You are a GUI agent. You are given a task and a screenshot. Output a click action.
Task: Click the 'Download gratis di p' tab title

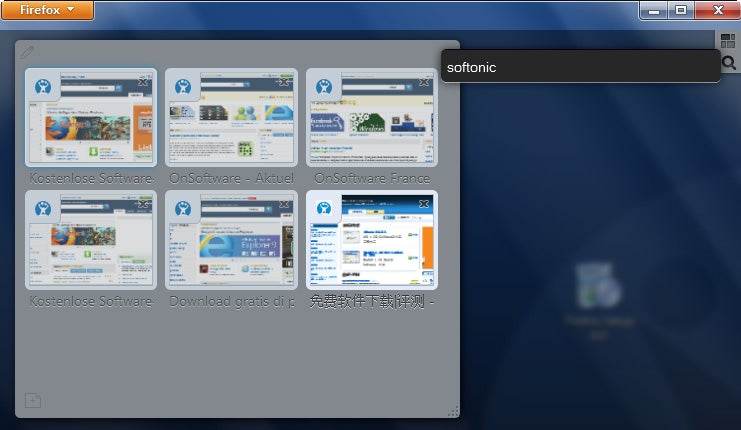(231, 300)
